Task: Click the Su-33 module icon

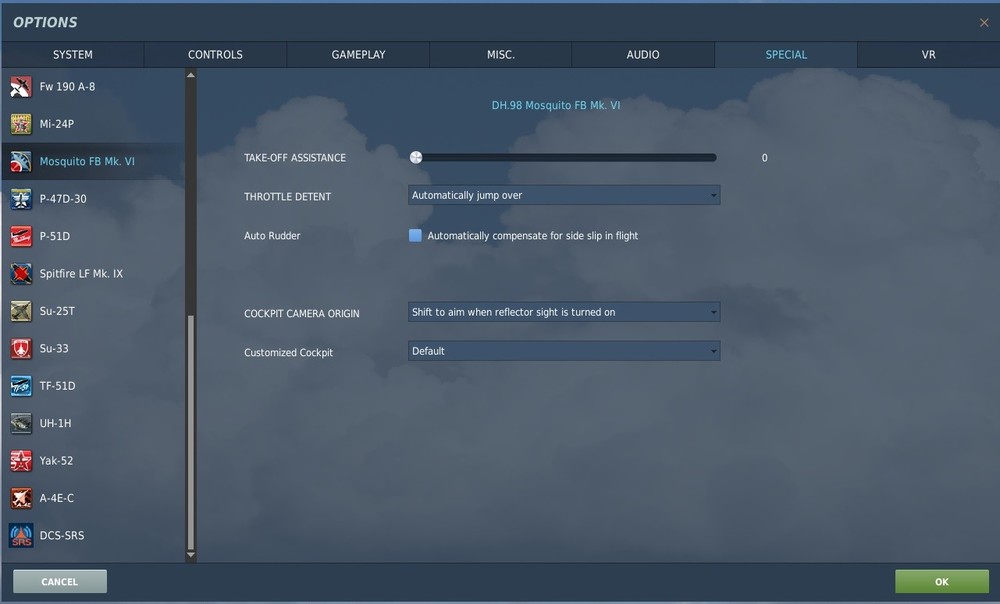Action: coord(20,348)
